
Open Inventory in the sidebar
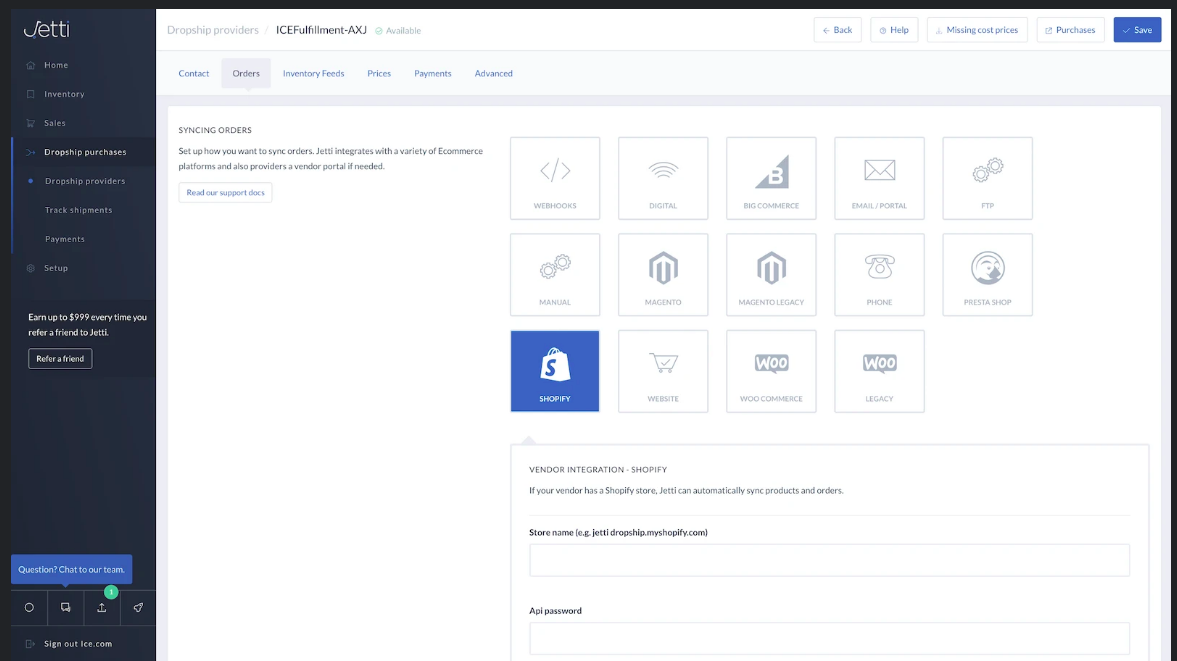[x=64, y=94]
